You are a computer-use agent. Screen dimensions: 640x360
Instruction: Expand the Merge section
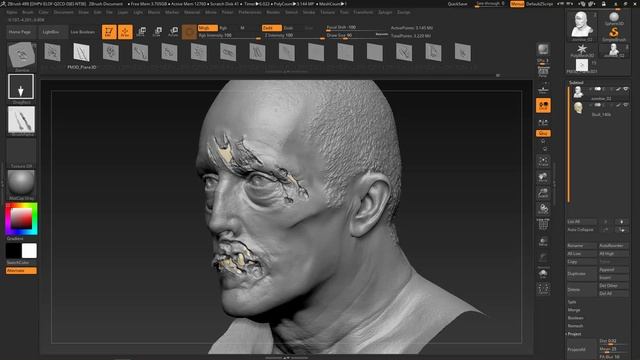[573, 310]
